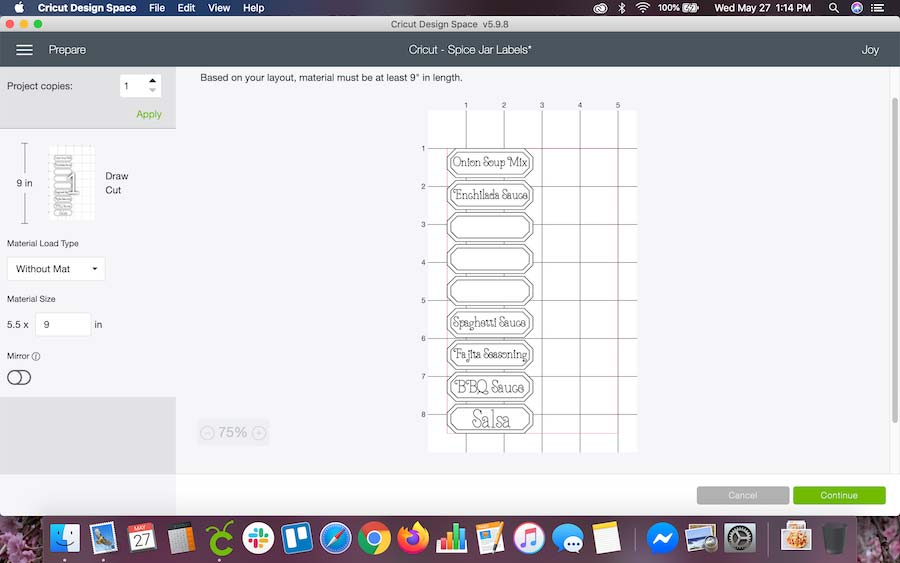Decrease project copies with down arrow
The image size is (900, 563).
(152, 90)
